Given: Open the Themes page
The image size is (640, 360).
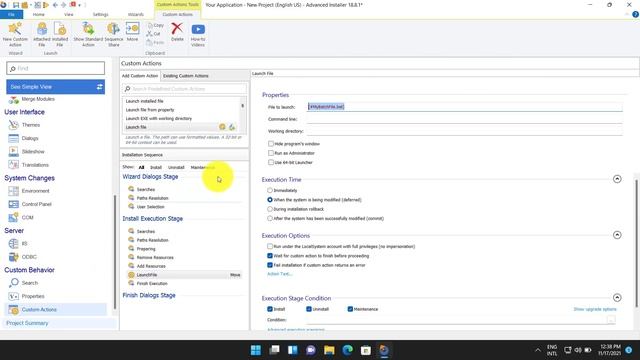Looking at the screenshot, I should coord(31,125).
